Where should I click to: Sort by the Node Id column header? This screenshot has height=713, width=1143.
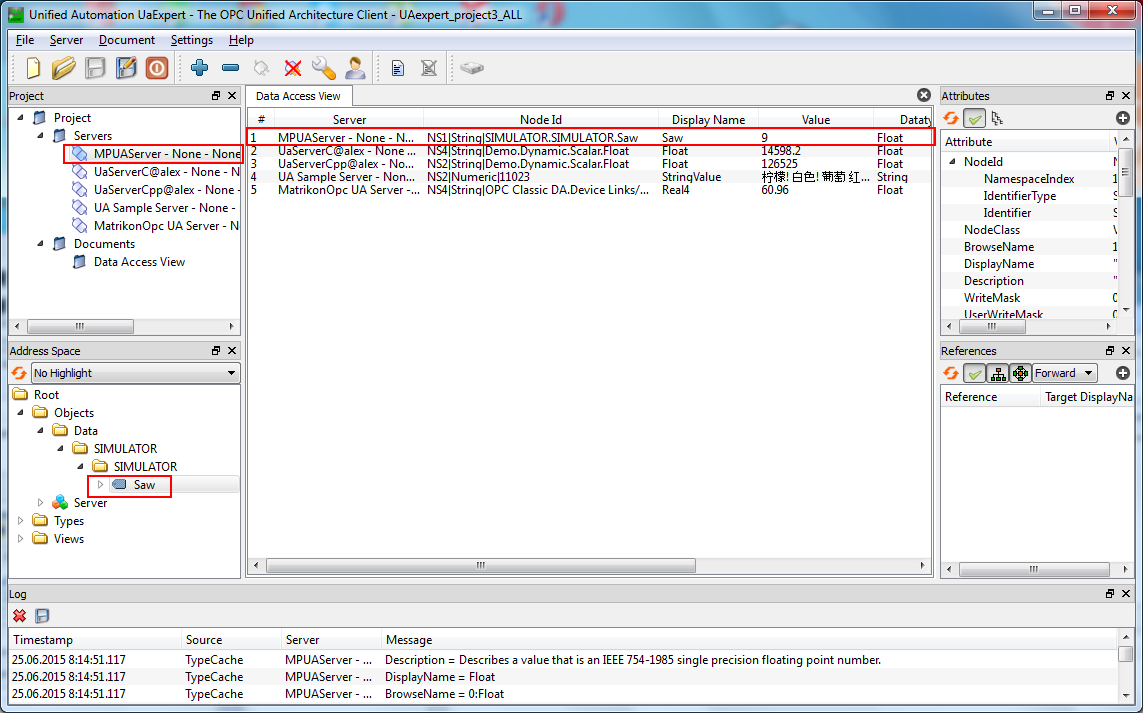(x=541, y=120)
